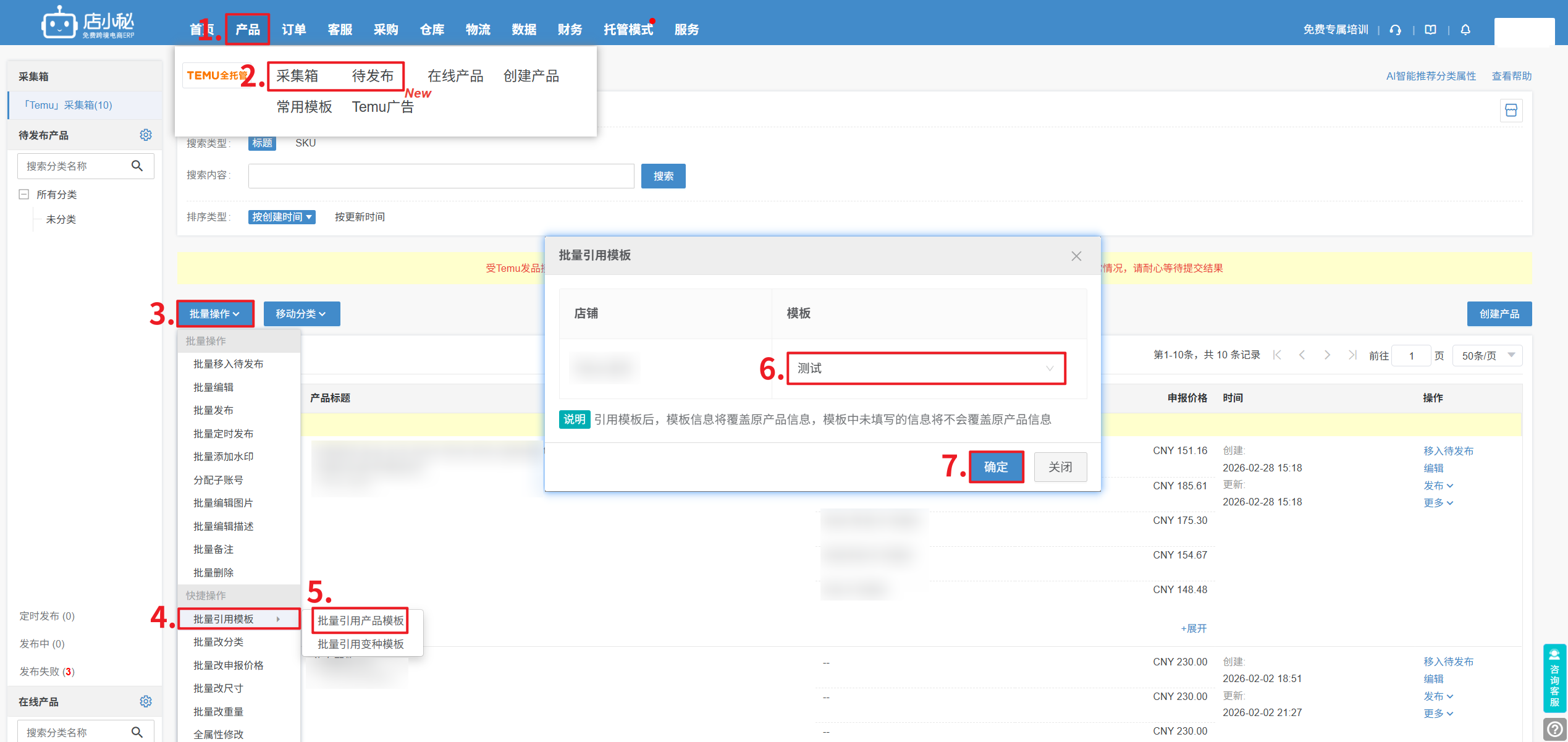This screenshot has height=742, width=1568.
Task: Close the 批量引用模板 dialog with X
Action: [1076, 256]
